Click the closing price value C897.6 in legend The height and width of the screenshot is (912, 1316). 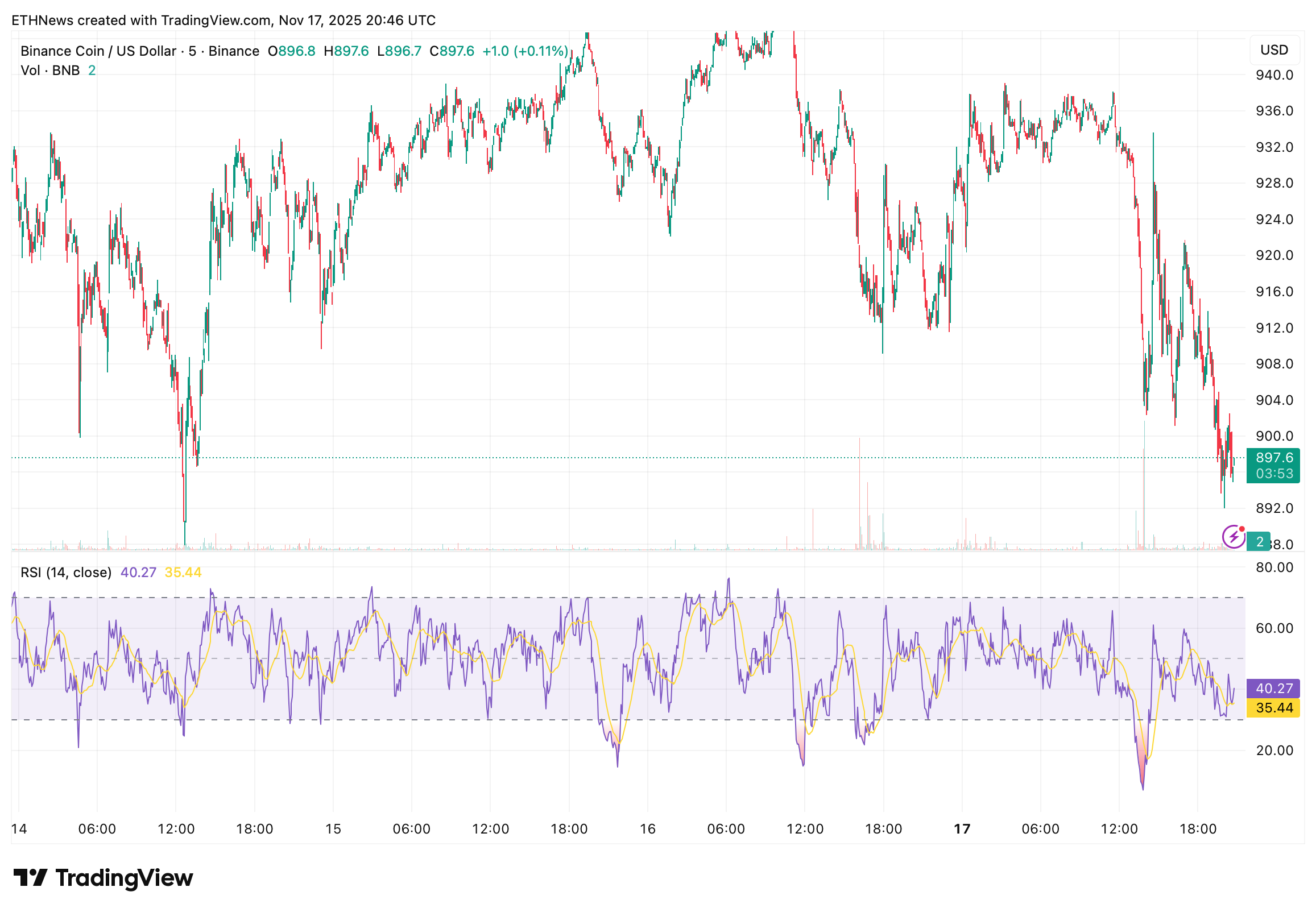452,51
